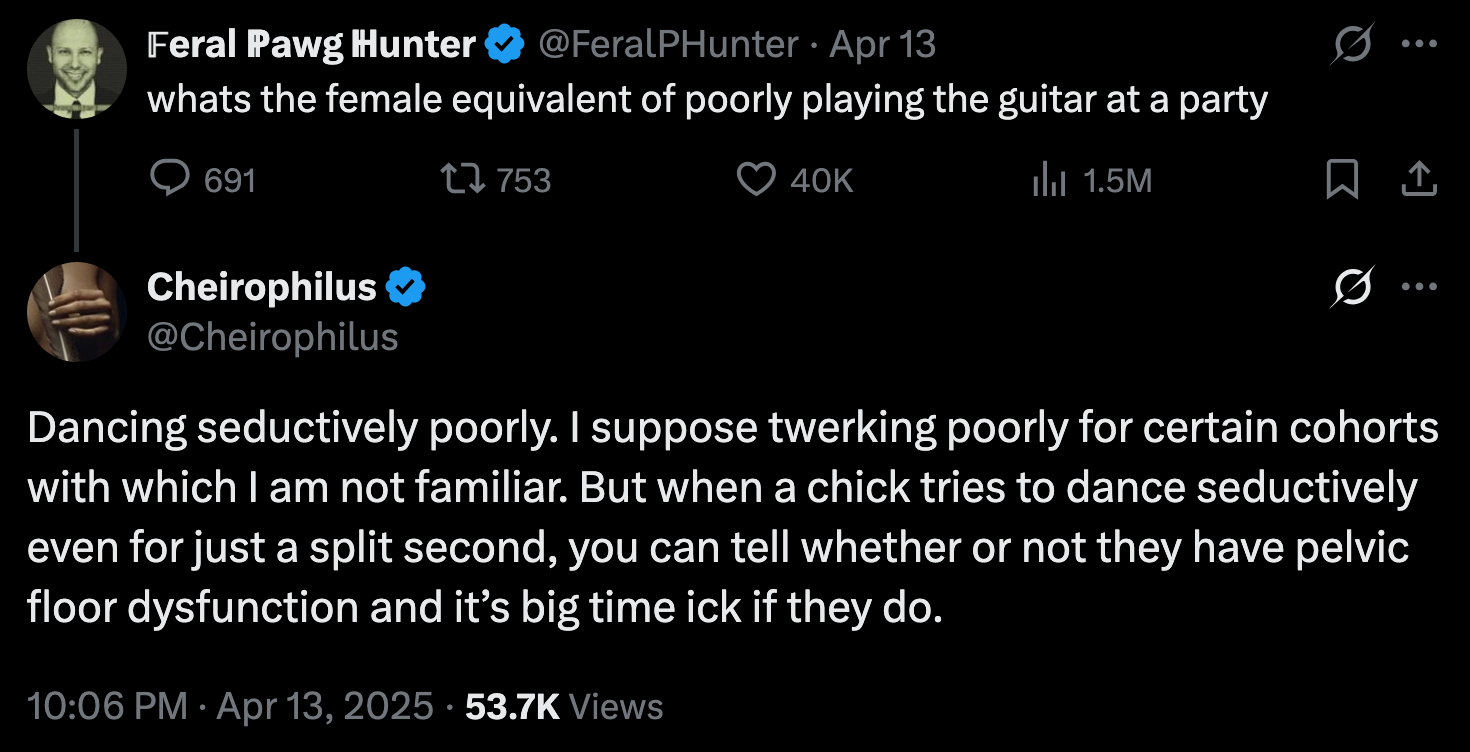The image size is (1470, 752).
Task: Click the Grok icon on Cheirophilus's reply
Action: click(x=1352, y=287)
